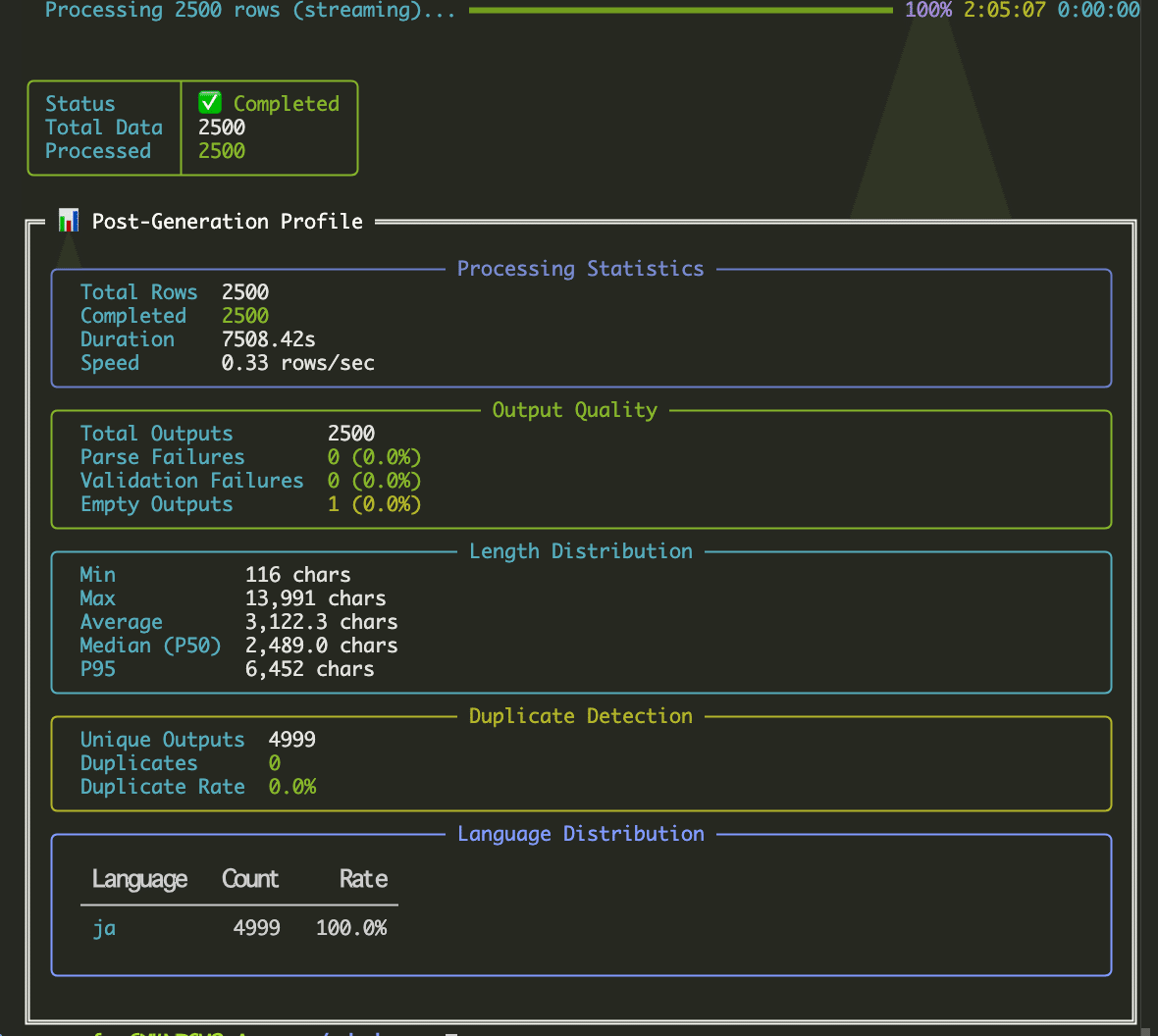Click the 'ja' language row
Image resolution: width=1158 pixels, height=1036 pixels.
click(239, 928)
